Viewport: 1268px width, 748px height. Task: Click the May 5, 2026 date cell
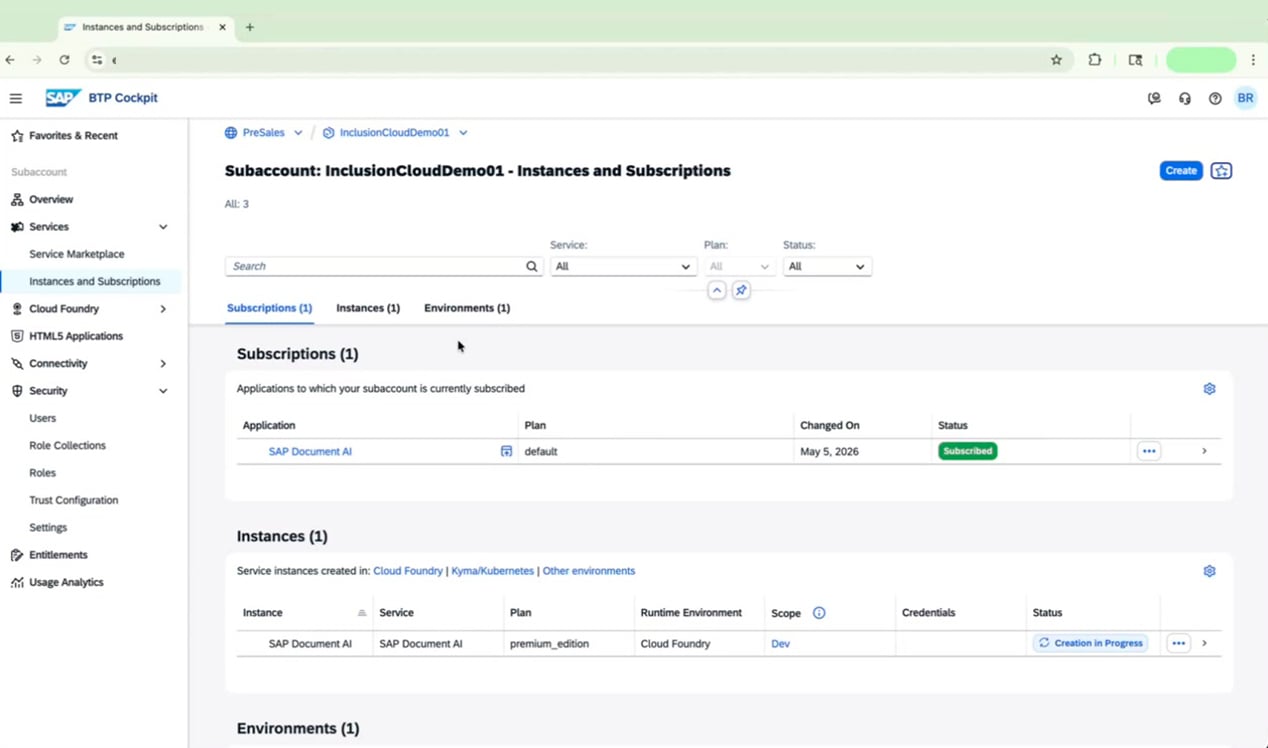coord(829,451)
